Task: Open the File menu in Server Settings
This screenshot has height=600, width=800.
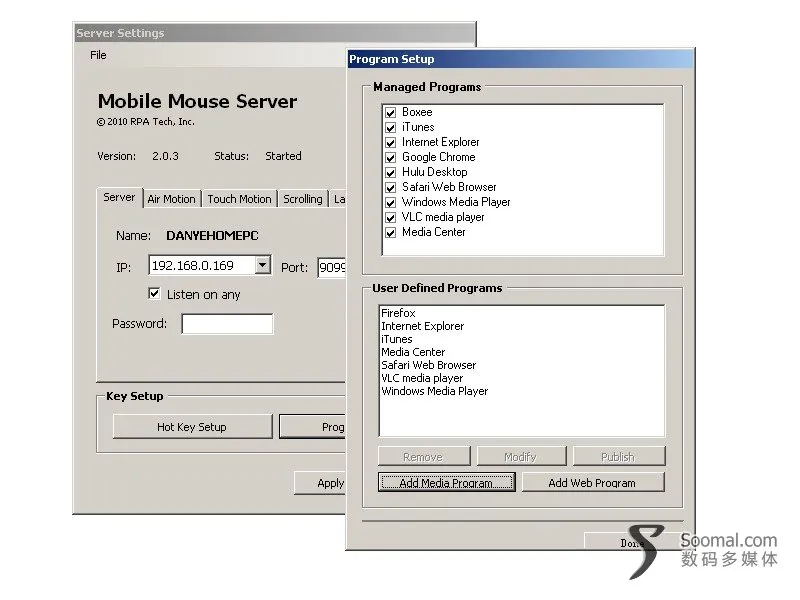Action: [x=98, y=55]
